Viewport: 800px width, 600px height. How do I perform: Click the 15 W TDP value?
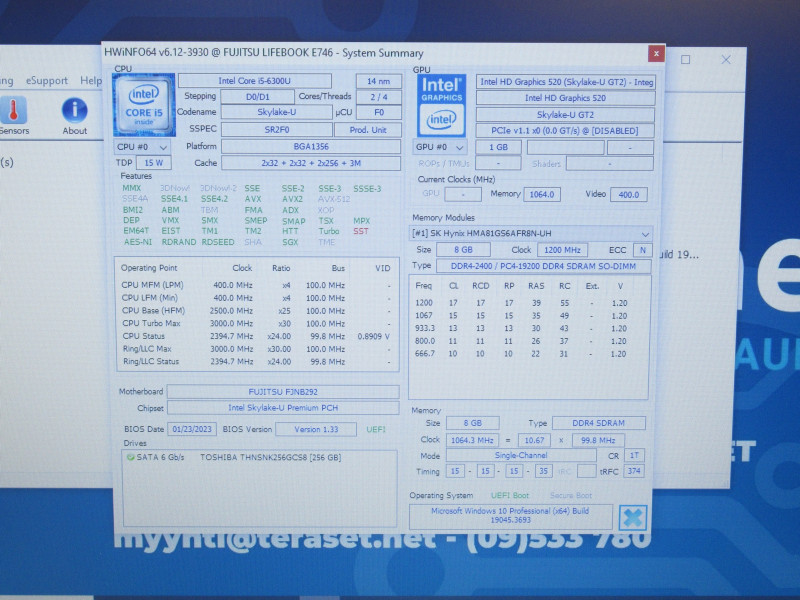coord(154,163)
